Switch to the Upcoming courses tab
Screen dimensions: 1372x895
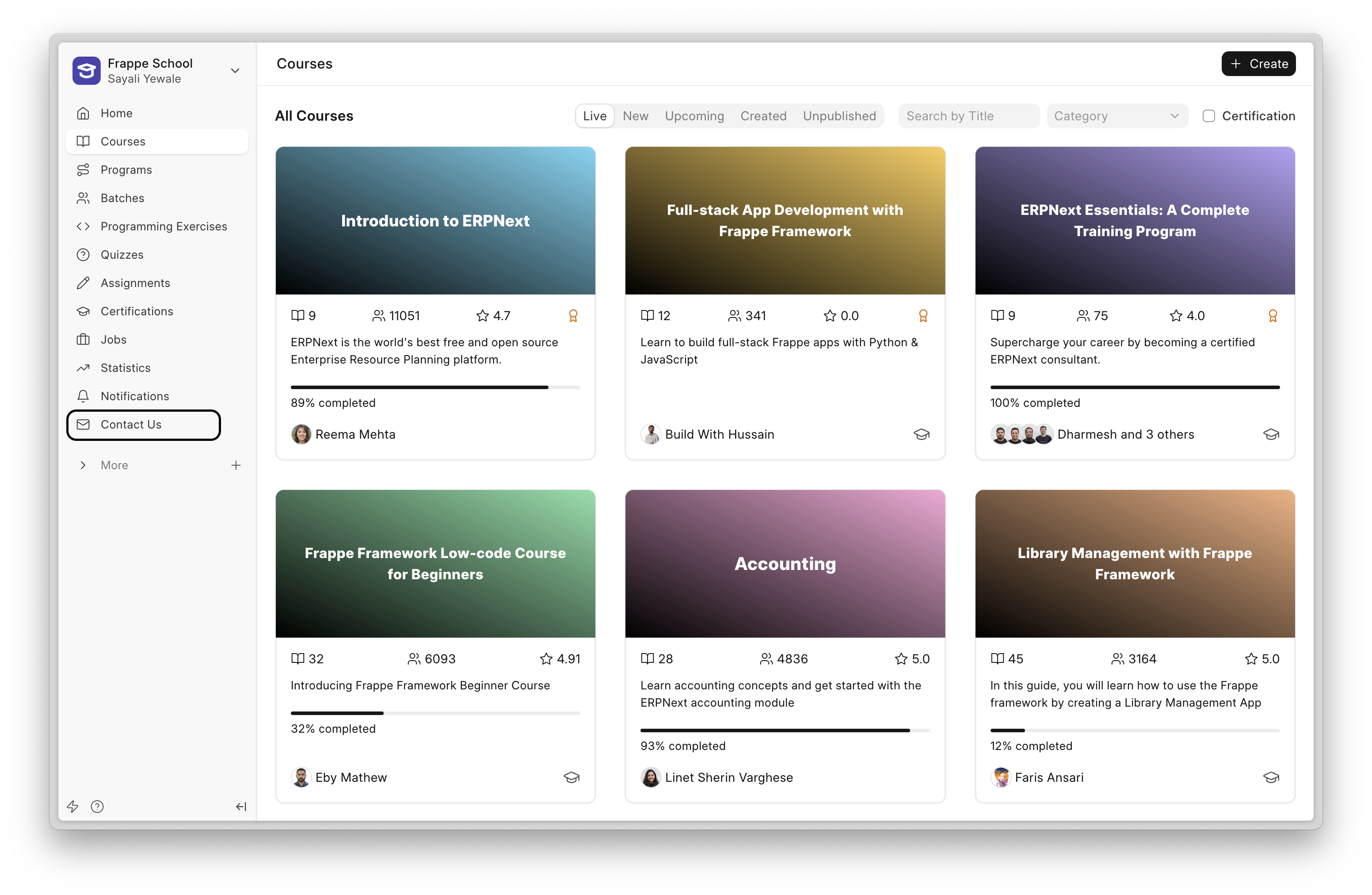694,116
